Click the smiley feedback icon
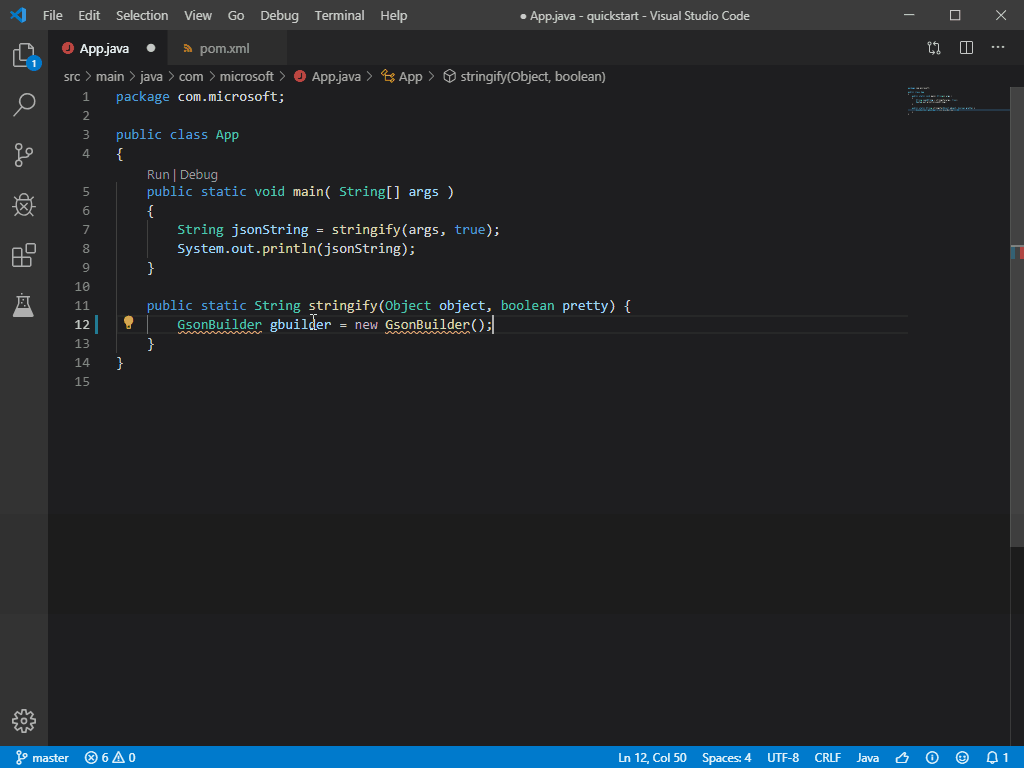 point(962,758)
